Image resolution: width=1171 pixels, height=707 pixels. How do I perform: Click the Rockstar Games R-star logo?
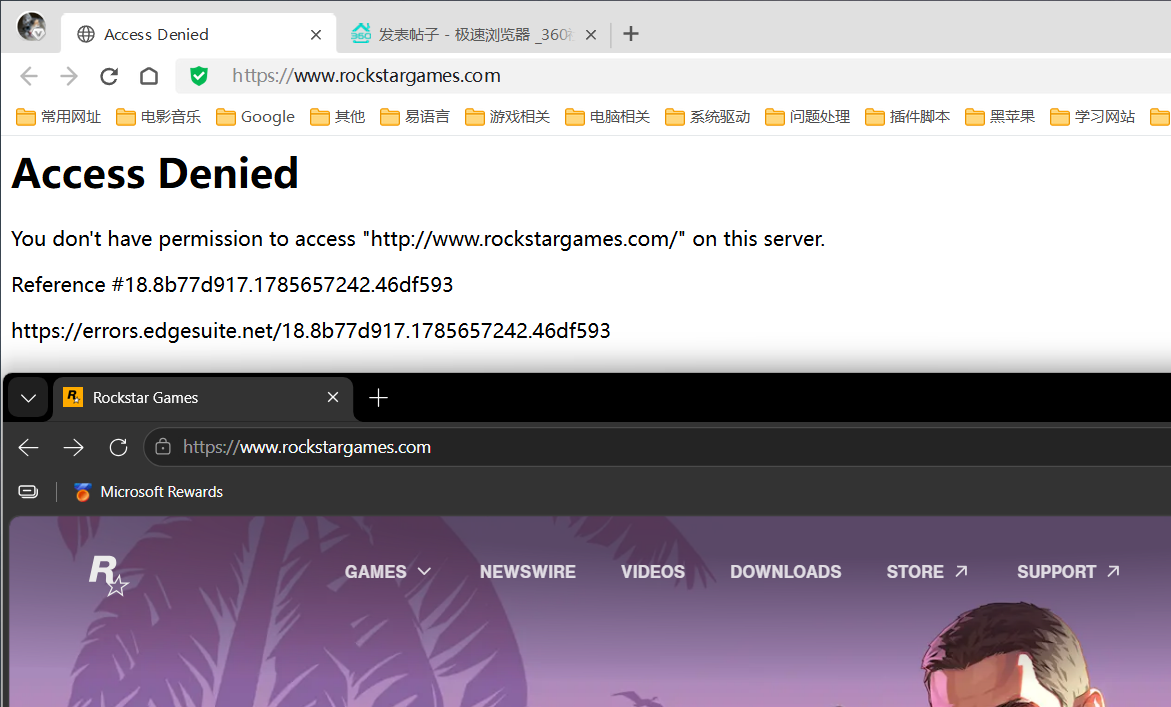point(108,575)
